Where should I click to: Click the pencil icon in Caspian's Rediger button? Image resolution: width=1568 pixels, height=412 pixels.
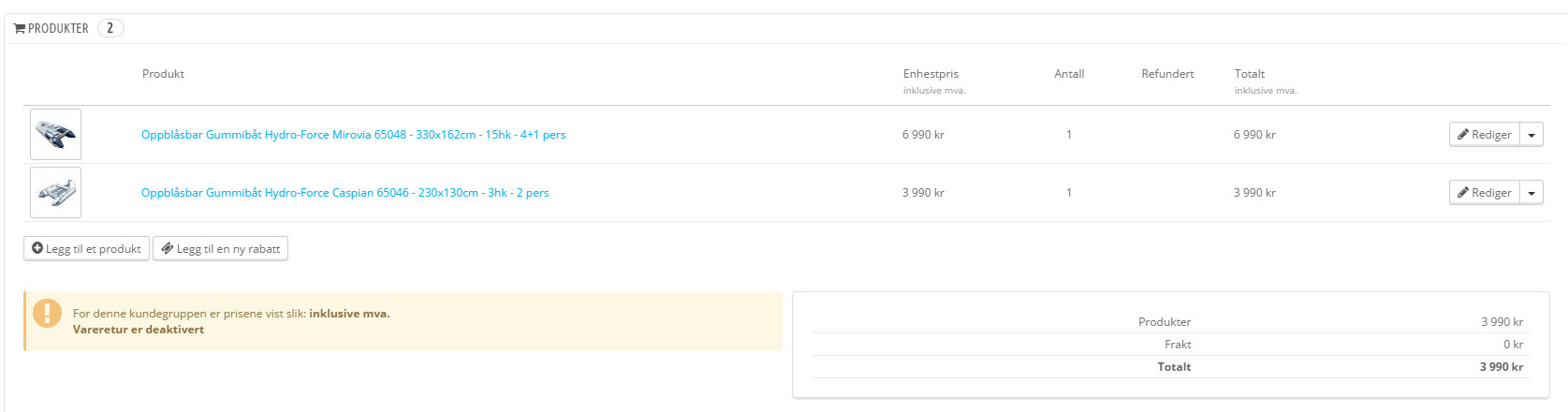[x=1462, y=193]
